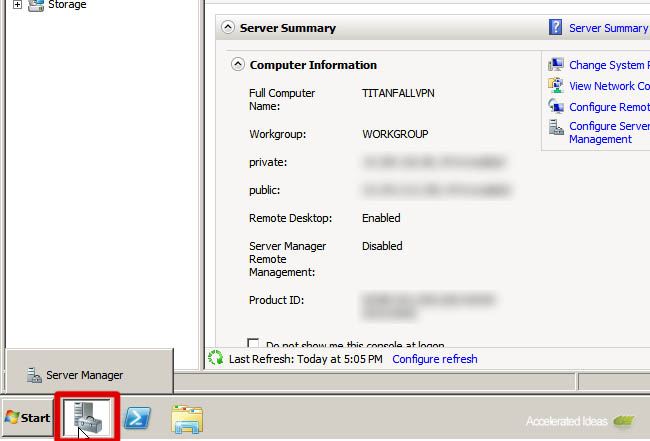The width and height of the screenshot is (650, 441).
Task: Click the 'private:' label
Action: coord(268,162)
